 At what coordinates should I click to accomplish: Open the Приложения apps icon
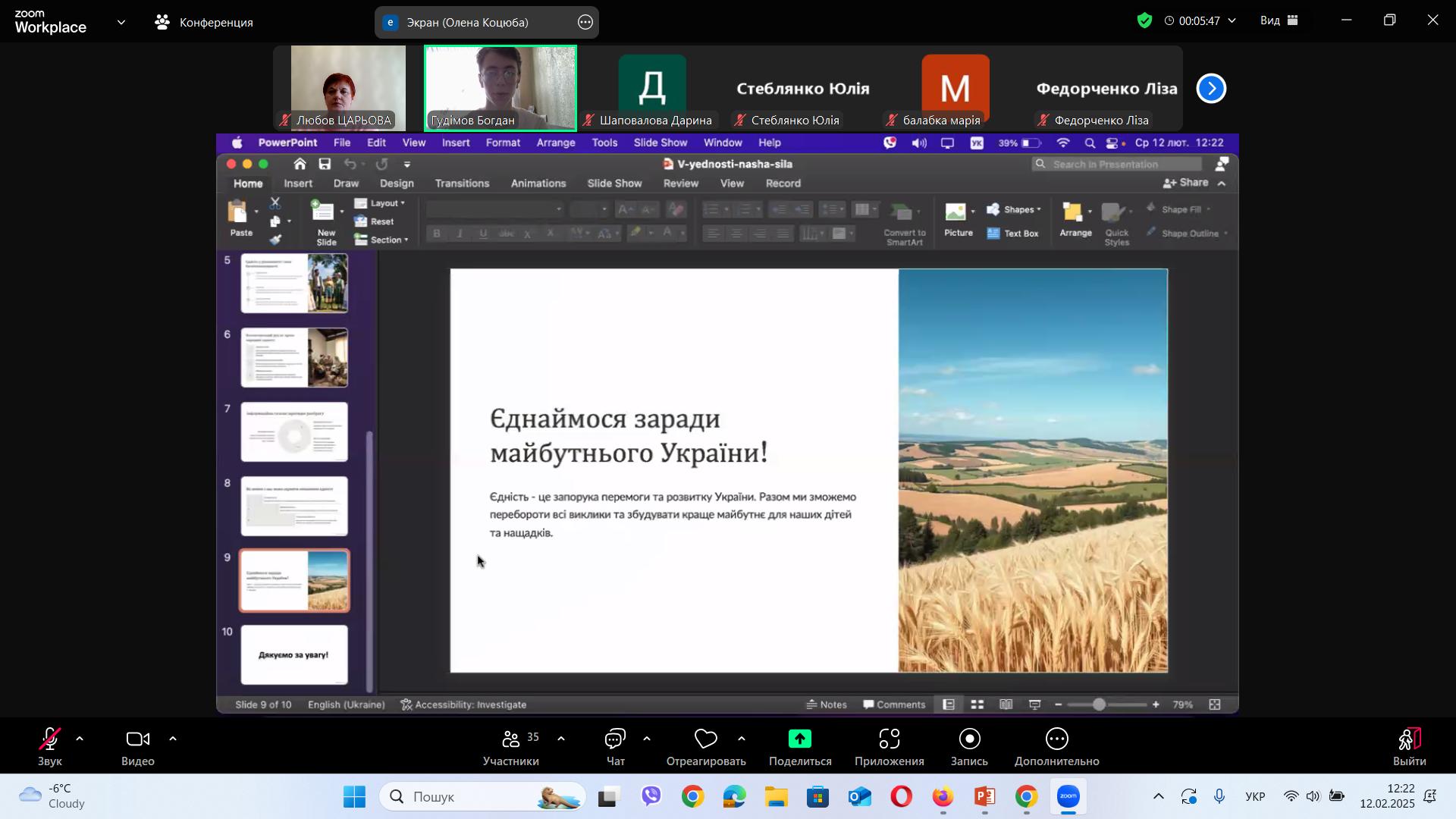(x=889, y=740)
